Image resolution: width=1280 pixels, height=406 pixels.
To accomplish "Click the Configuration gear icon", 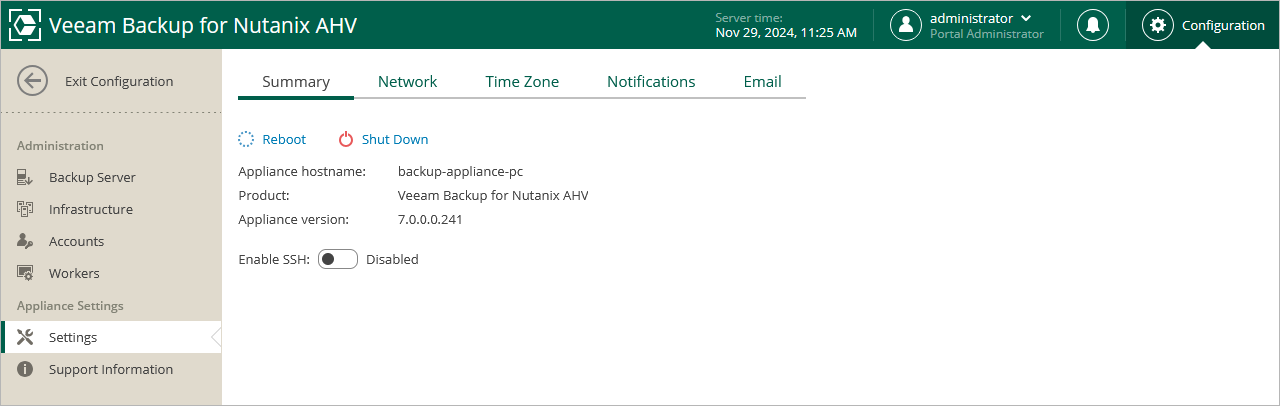I will pos(1158,25).
